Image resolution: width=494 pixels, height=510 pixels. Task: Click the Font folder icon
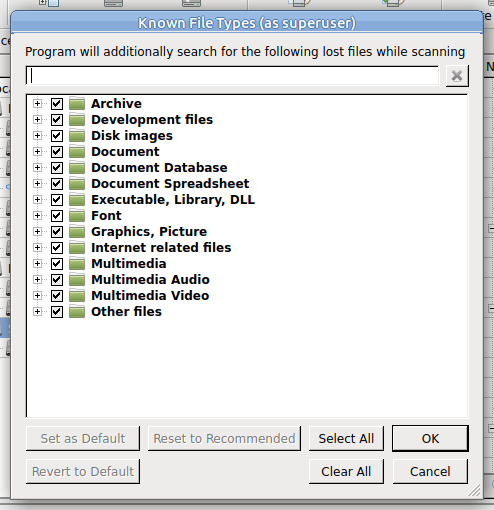[x=77, y=216]
